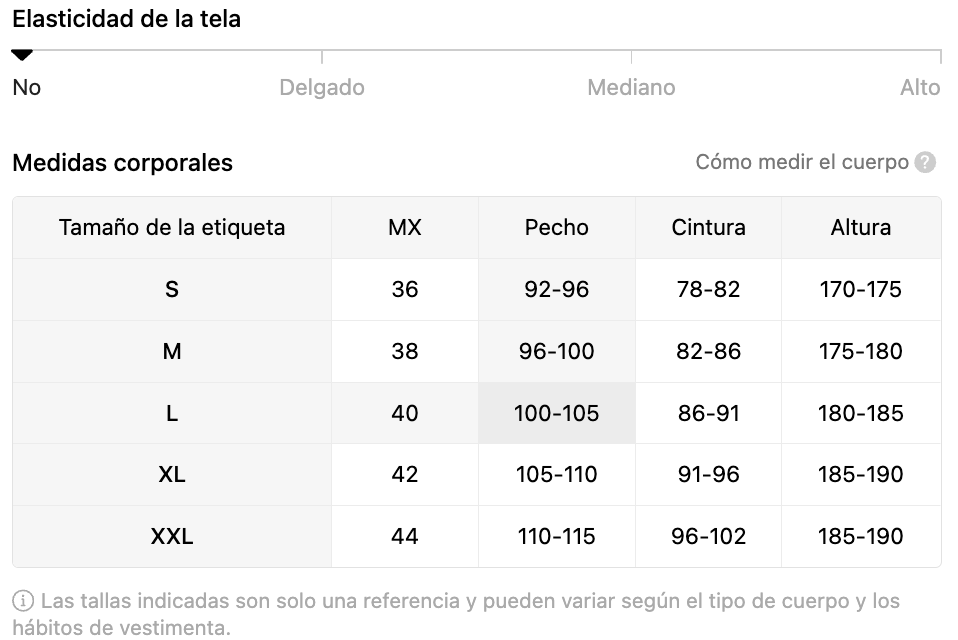958x640 pixels.
Task: Click height 170-175 cell
Action: 861,289
